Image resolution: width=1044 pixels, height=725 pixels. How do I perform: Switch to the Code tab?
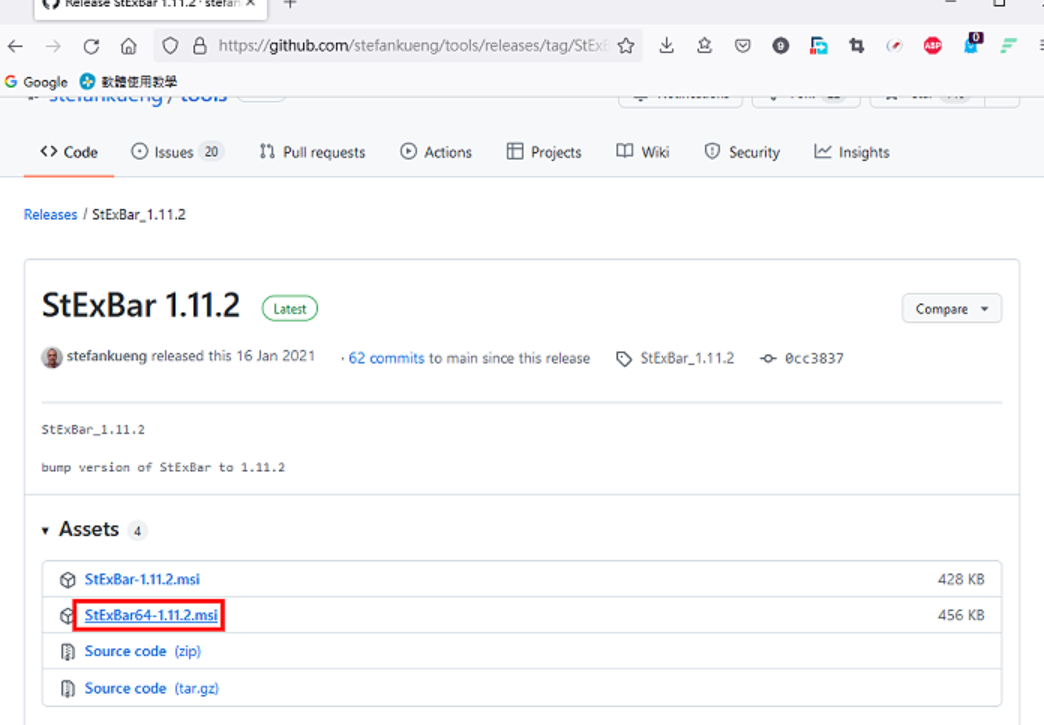tap(69, 152)
